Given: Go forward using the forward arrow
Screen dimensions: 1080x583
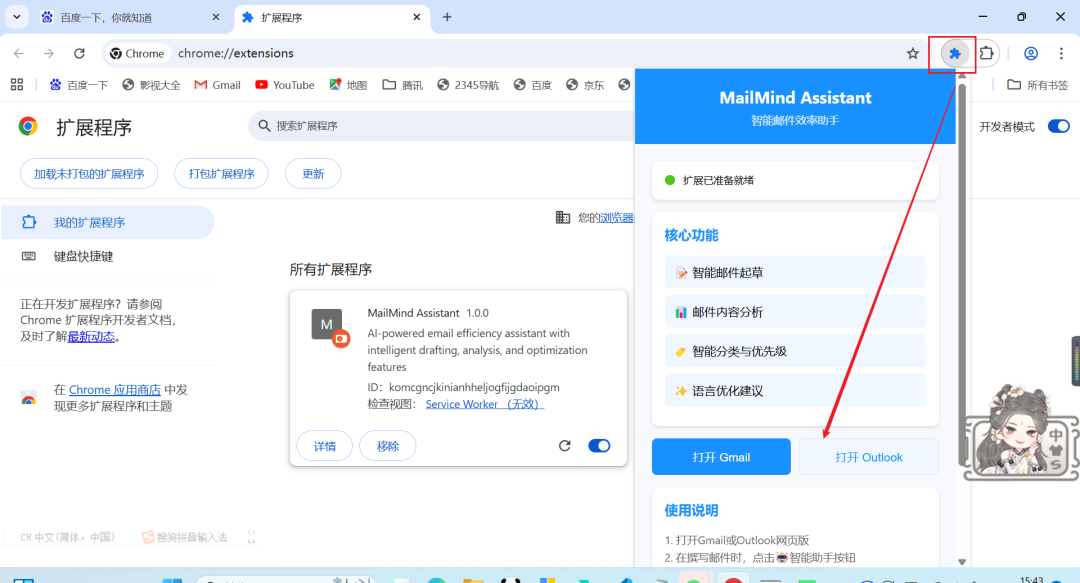Looking at the screenshot, I should [x=48, y=53].
